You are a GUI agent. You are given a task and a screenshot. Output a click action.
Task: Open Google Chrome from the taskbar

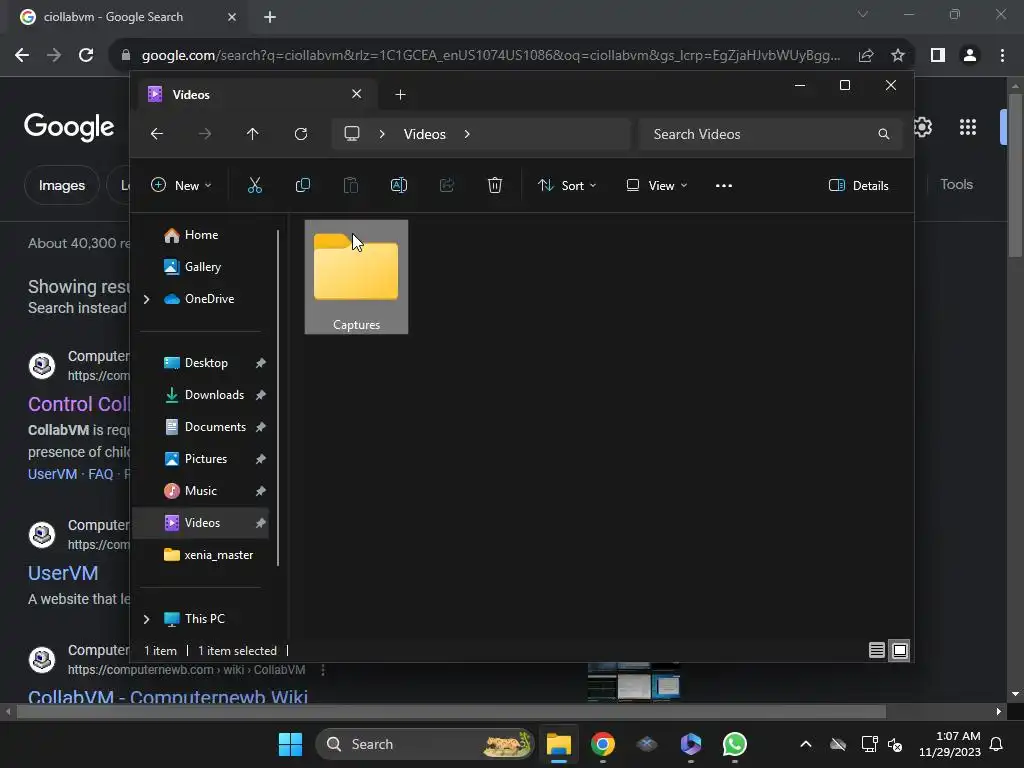603,744
